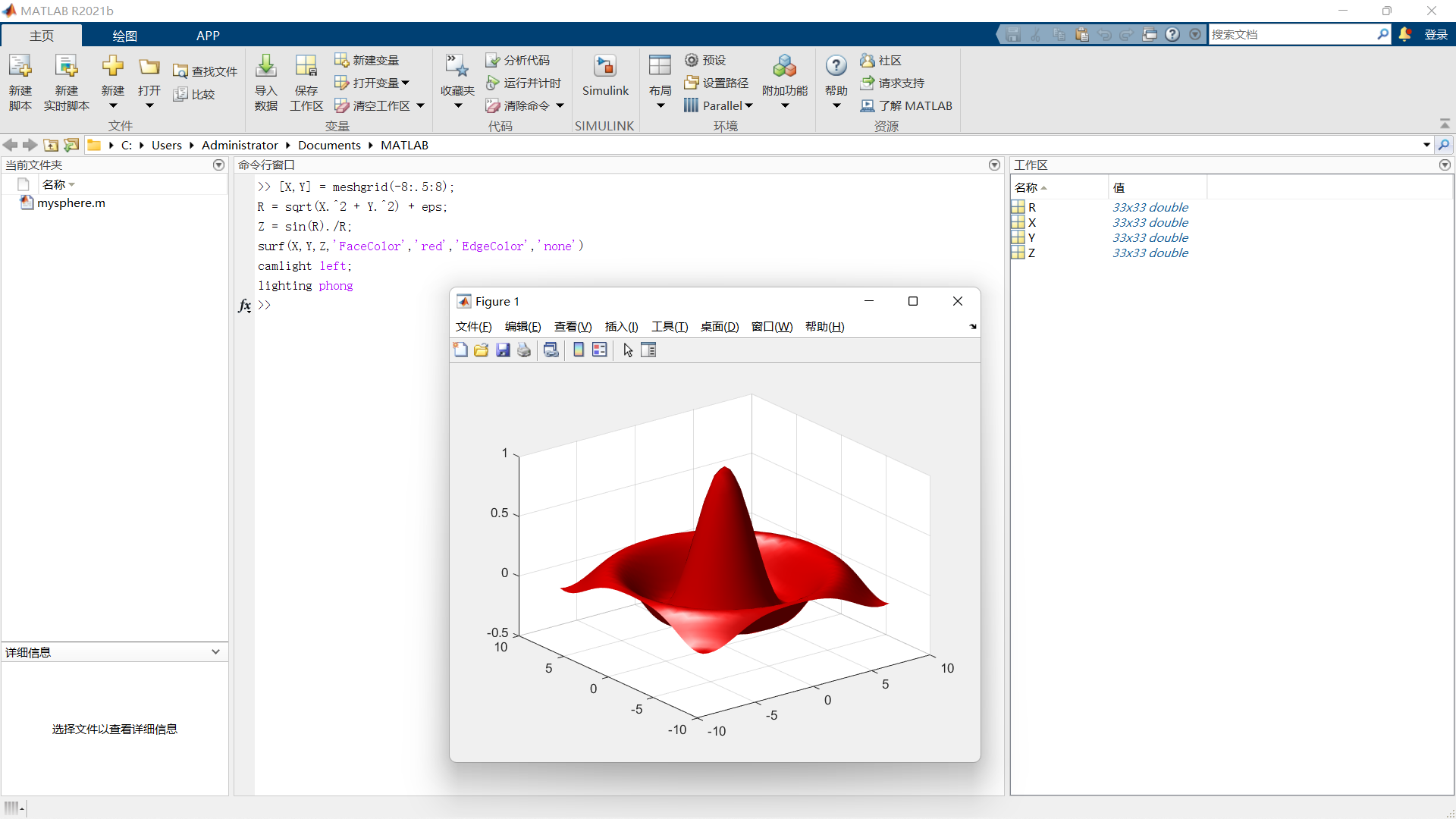Open workspace panel actions menu
1456x819 pixels.
click(x=1445, y=165)
